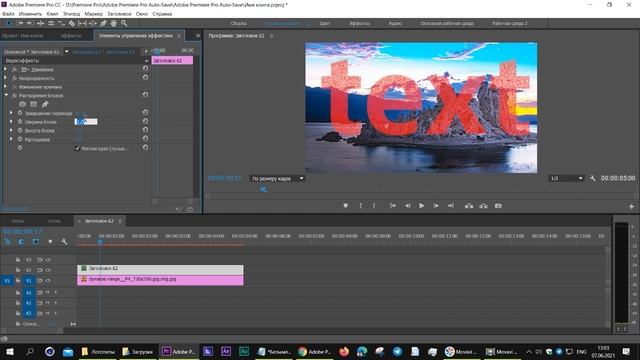Select the Razor tool
Image resolution: width=640 pixels, height=360 pixels.
(x=72, y=24)
